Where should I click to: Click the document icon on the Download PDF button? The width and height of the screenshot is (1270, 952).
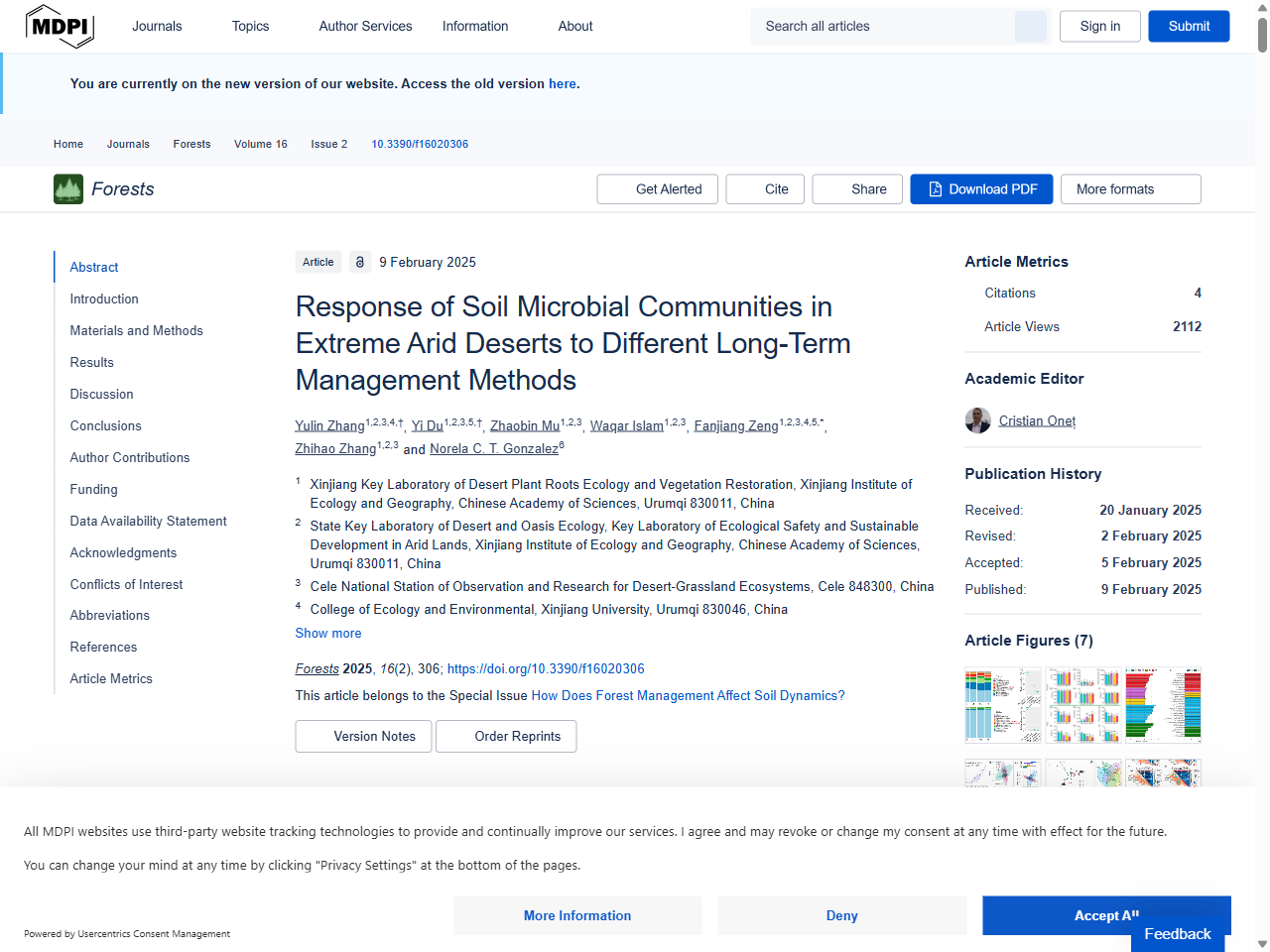(x=934, y=188)
